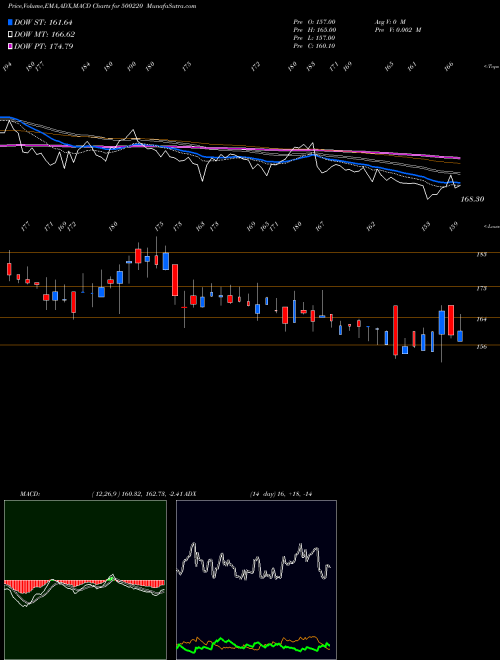
Task: Click the blue DOW ST legend swatch
Action: [x=10, y=22]
